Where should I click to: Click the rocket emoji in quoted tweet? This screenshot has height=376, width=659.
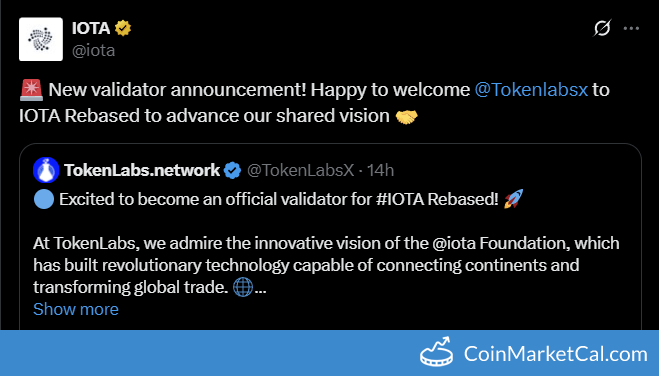pos(514,199)
